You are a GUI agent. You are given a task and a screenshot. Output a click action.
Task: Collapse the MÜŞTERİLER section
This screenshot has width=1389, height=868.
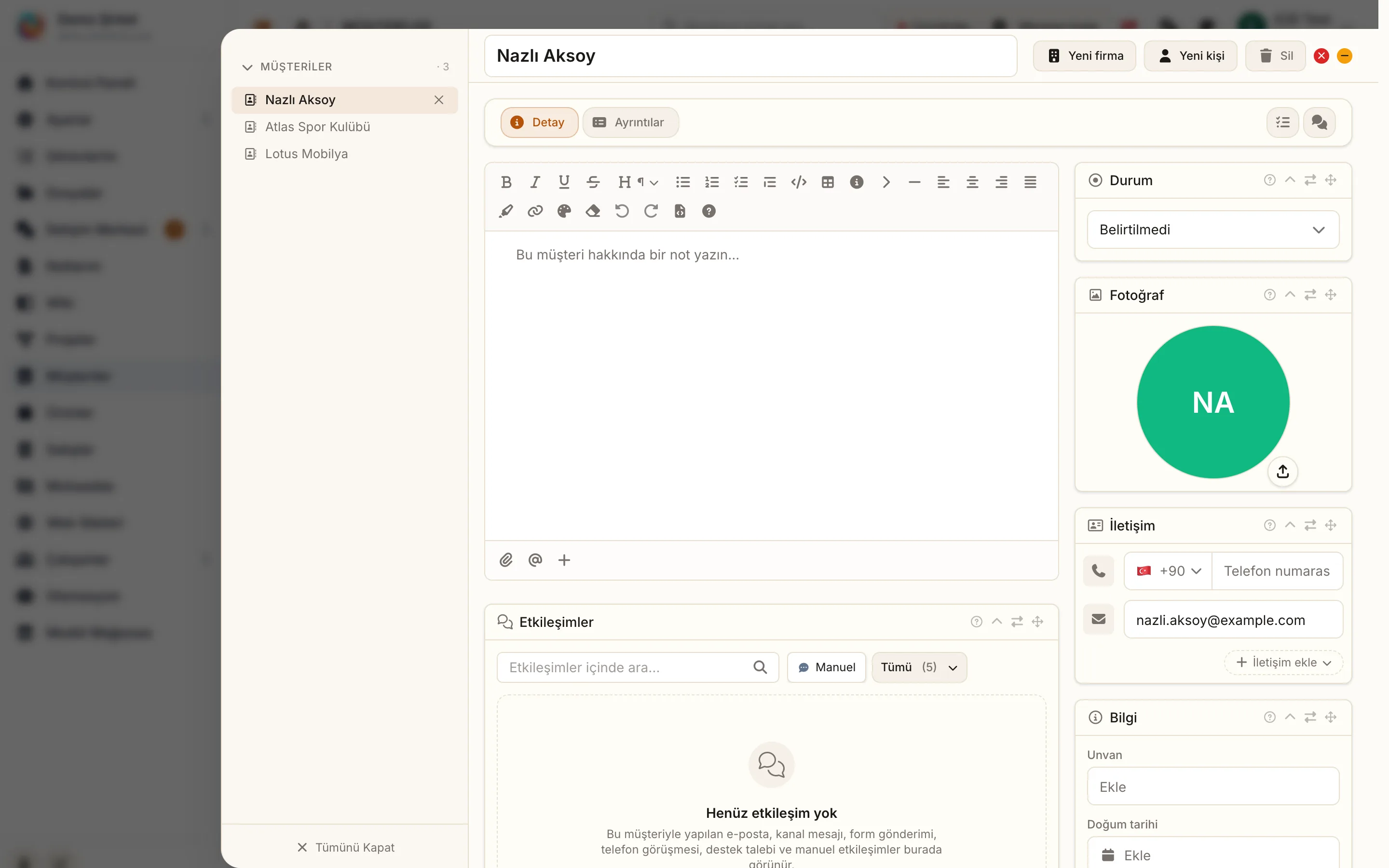pos(247,67)
